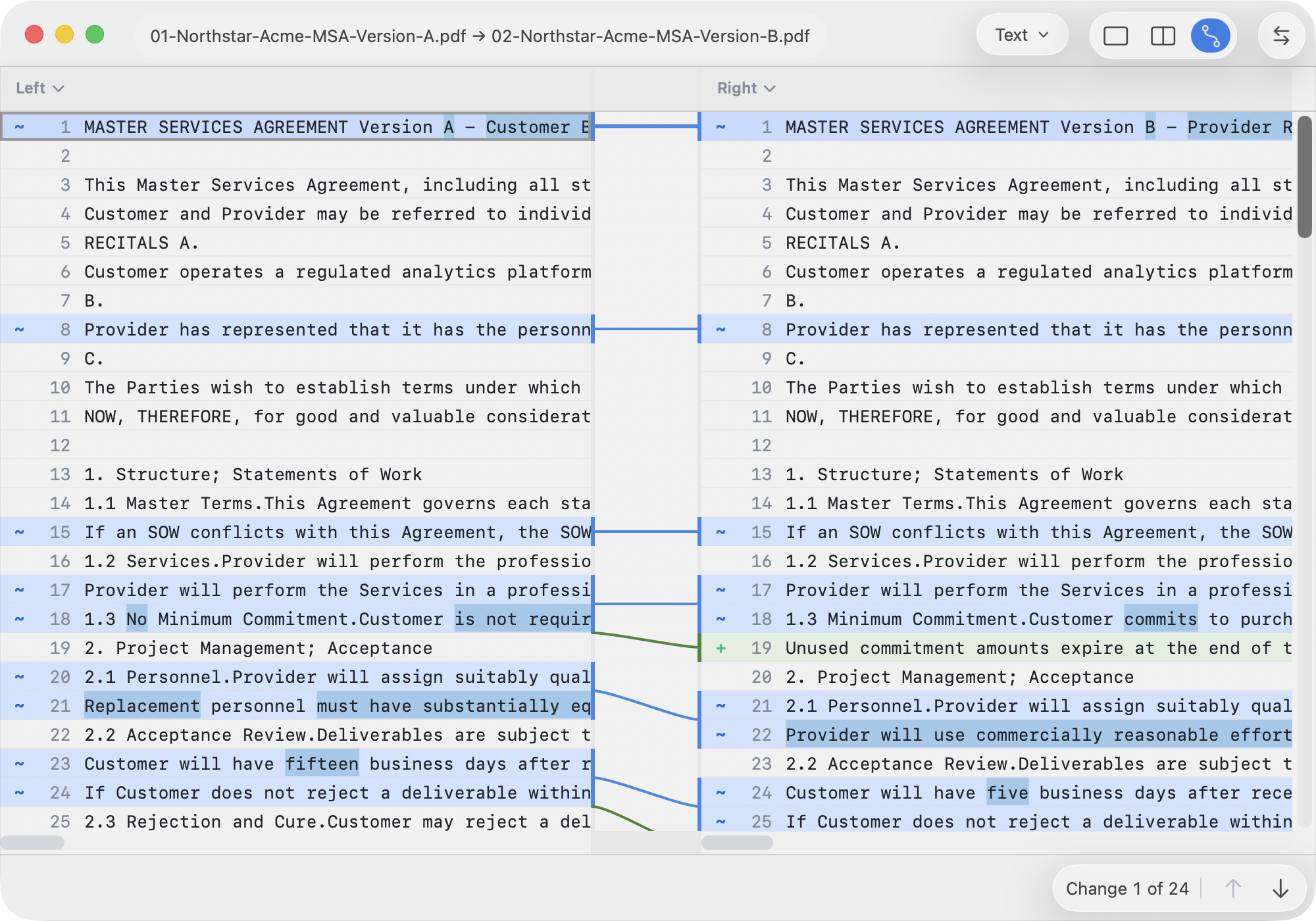Click the right pane horizontal scrollbar
Viewport: 1316px width, 921px height.
tap(738, 843)
